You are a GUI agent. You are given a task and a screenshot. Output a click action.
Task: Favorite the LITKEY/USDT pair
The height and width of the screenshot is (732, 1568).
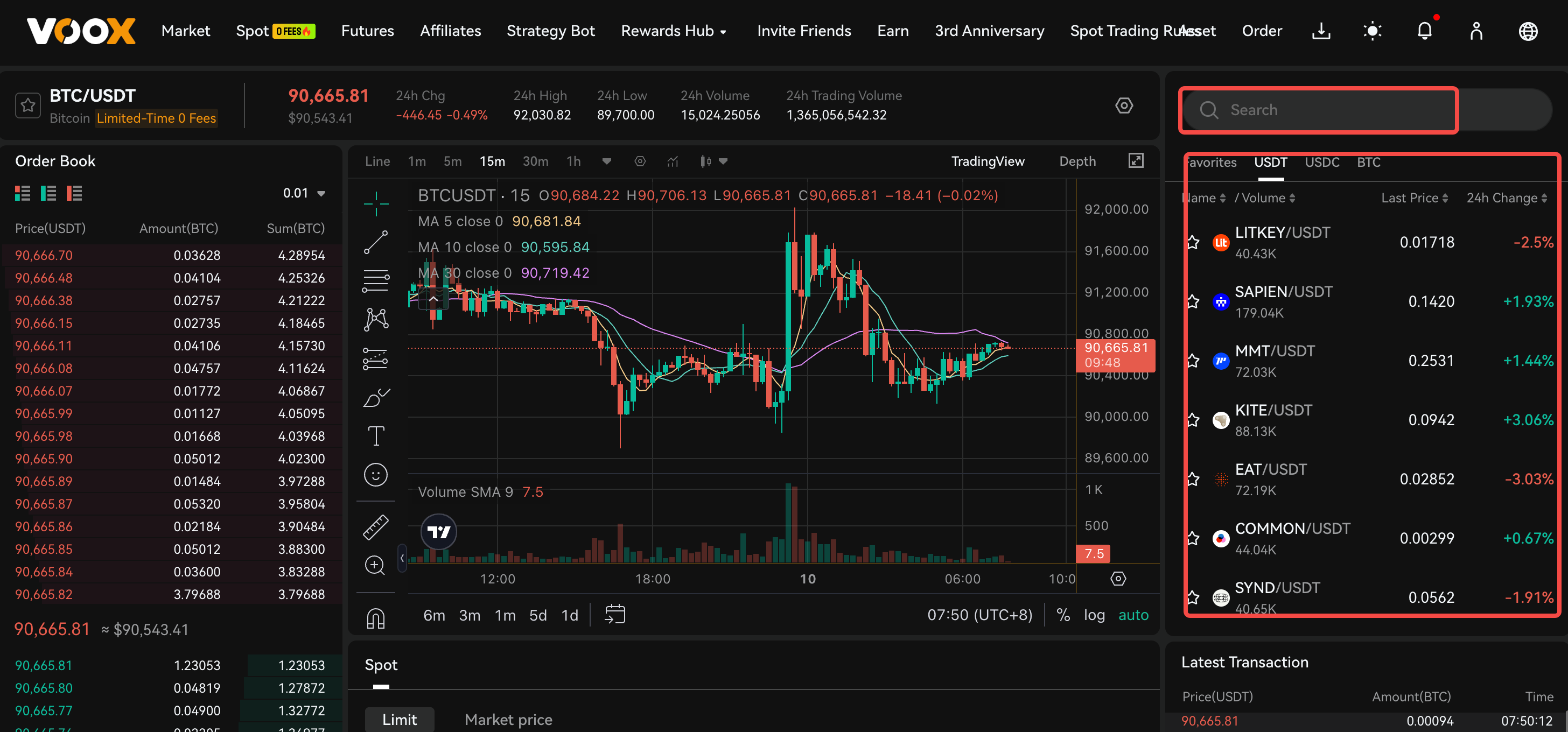1193,243
